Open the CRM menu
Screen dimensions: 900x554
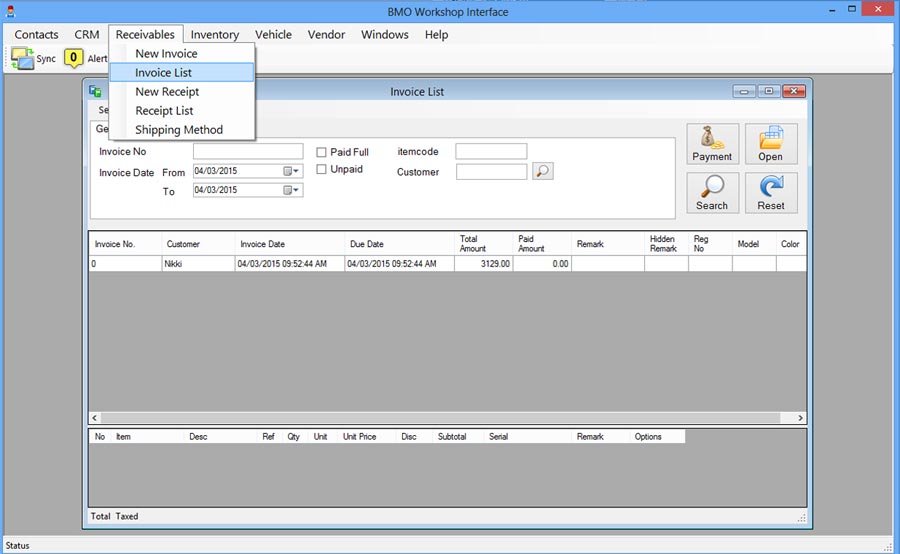click(87, 34)
